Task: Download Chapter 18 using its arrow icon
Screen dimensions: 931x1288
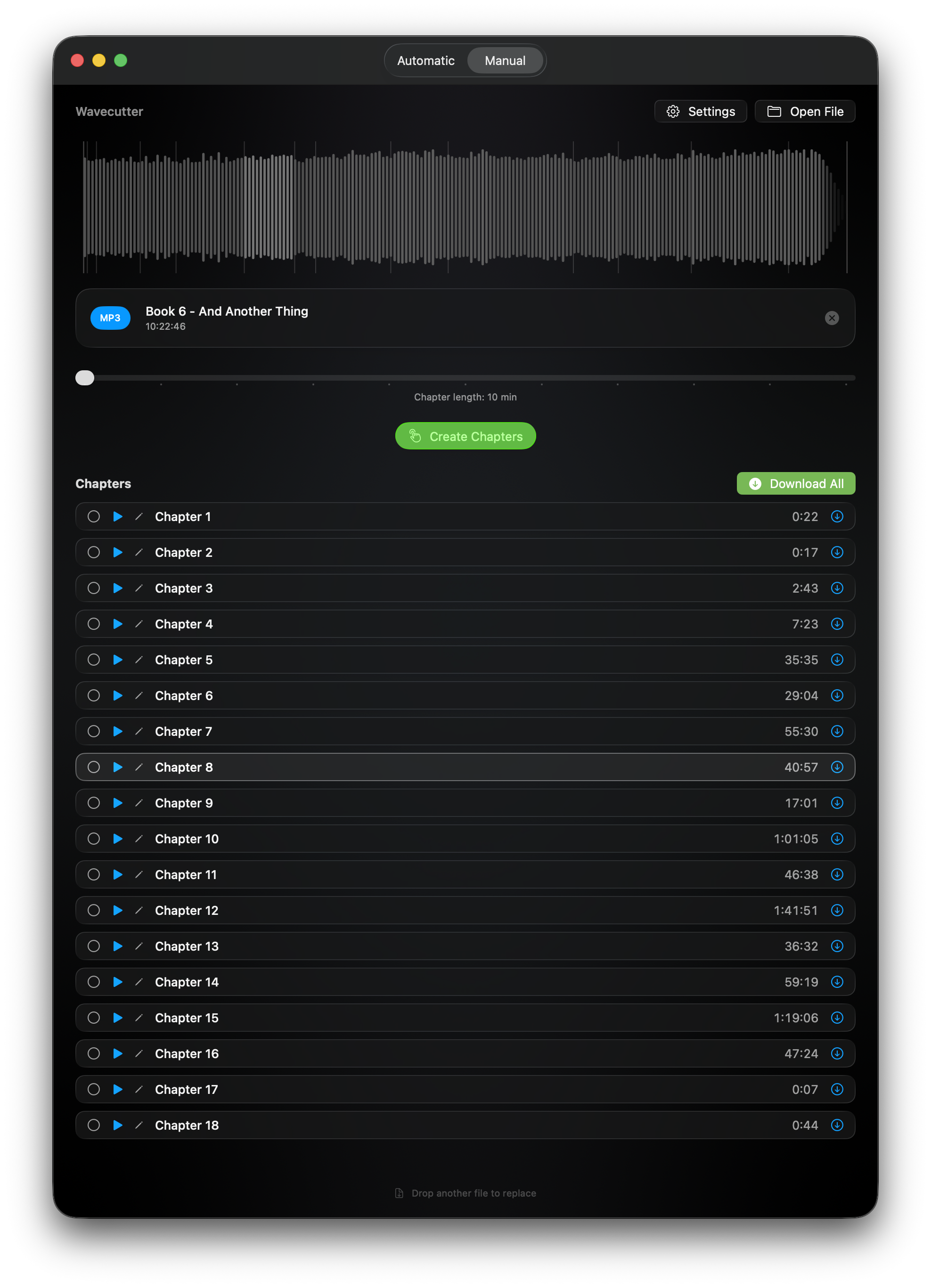Action: [x=837, y=1125]
